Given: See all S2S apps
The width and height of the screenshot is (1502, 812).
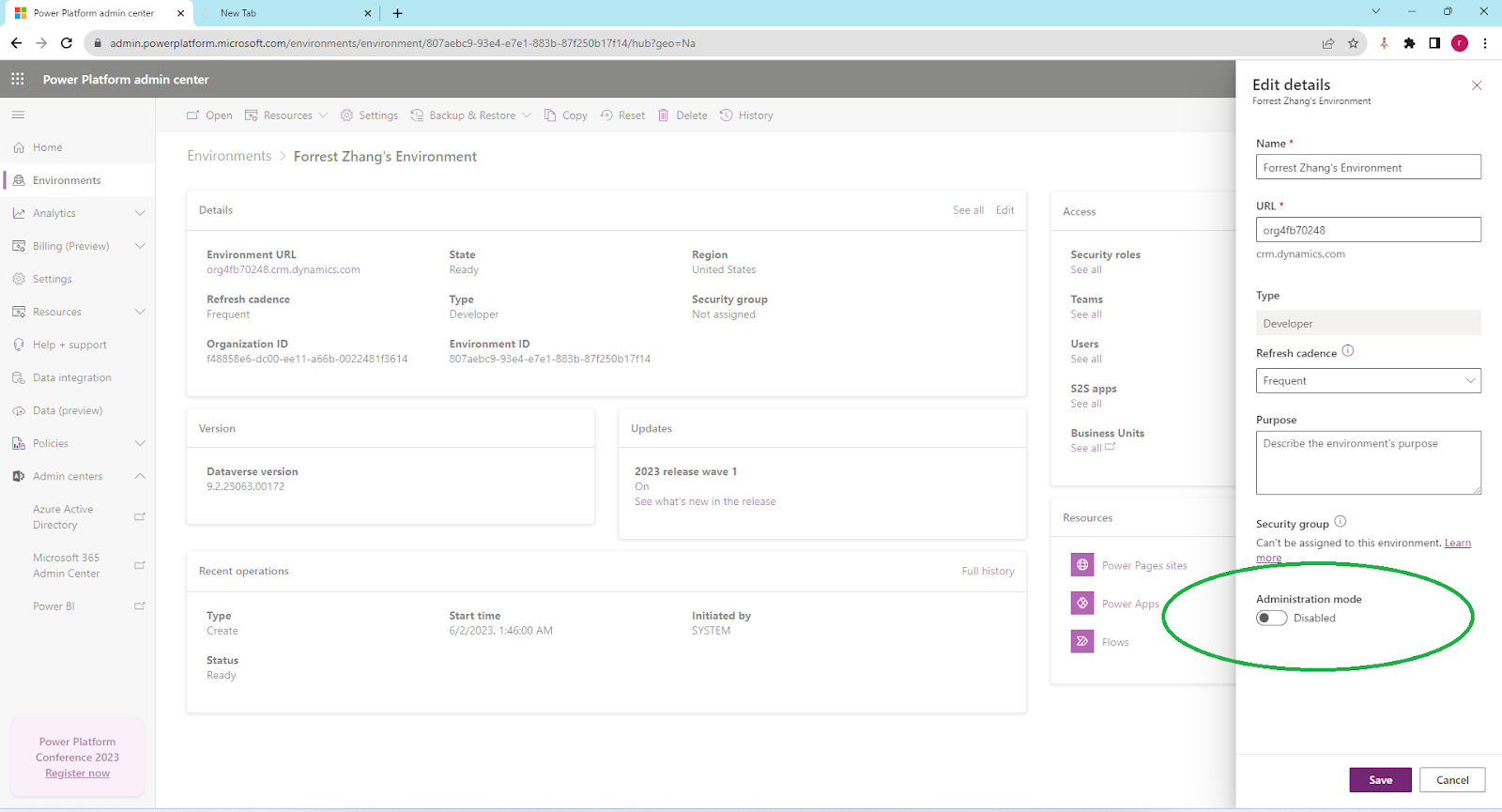Looking at the screenshot, I should 1086,404.
